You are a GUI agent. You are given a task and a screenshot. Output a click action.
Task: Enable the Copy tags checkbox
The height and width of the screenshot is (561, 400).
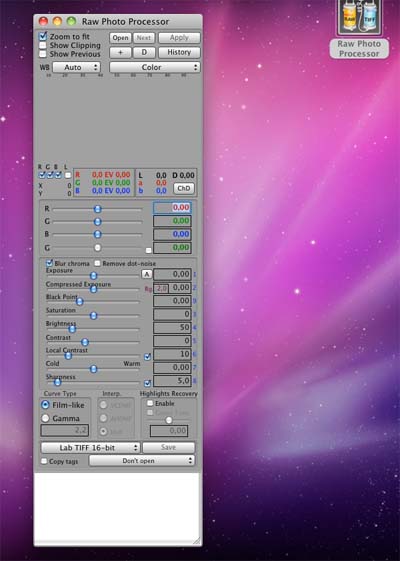(x=44, y=461)
